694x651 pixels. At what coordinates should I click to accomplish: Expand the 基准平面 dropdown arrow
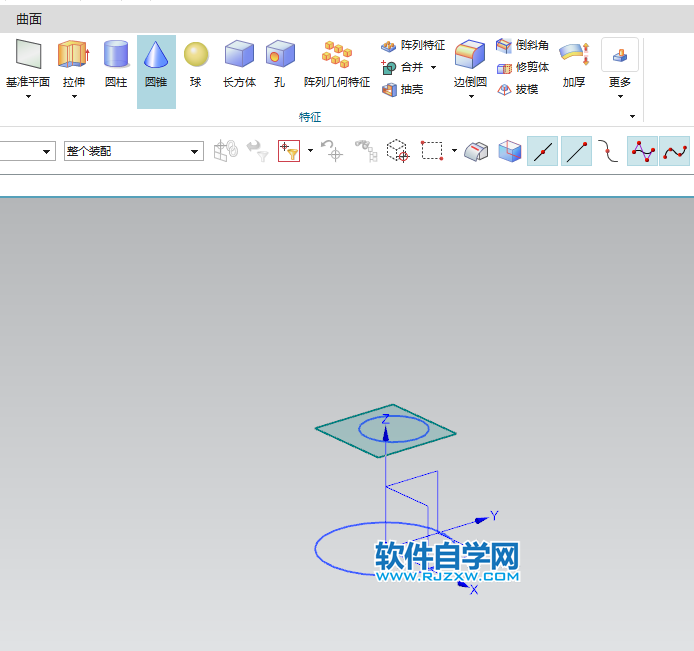[28, 97]
